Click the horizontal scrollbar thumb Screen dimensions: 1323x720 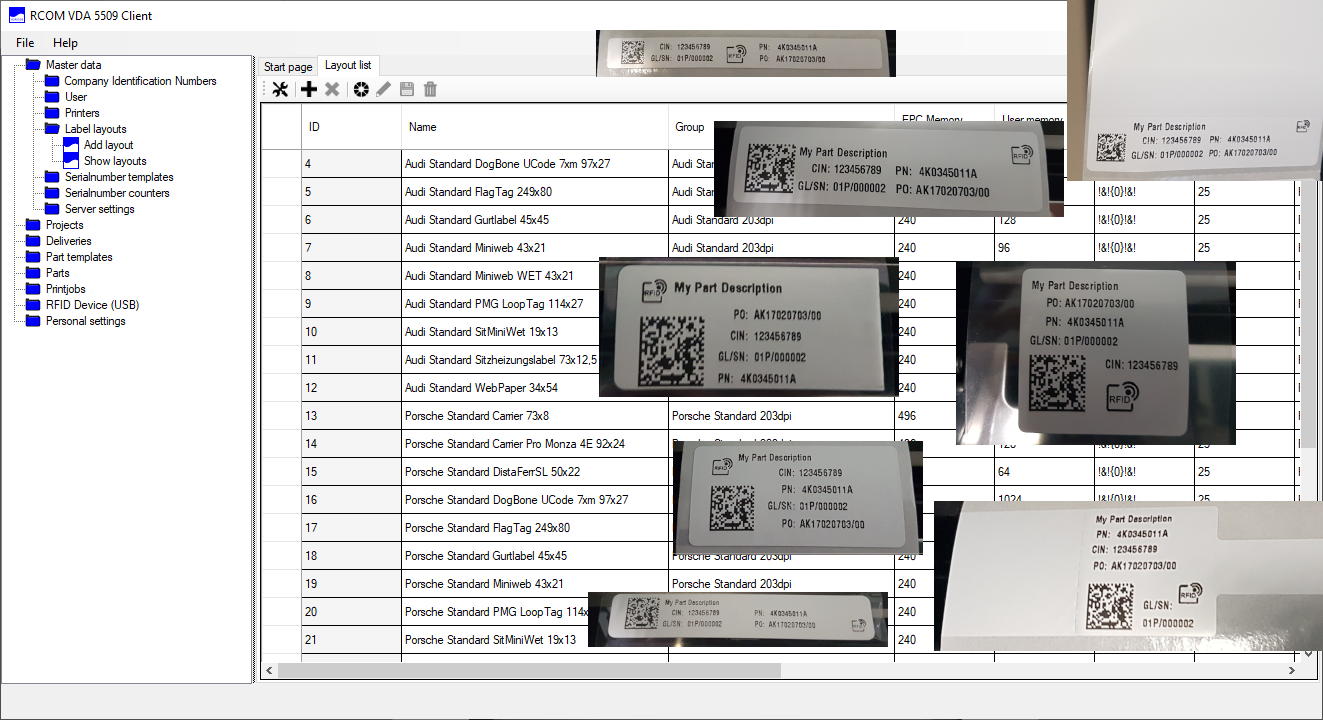529,671
